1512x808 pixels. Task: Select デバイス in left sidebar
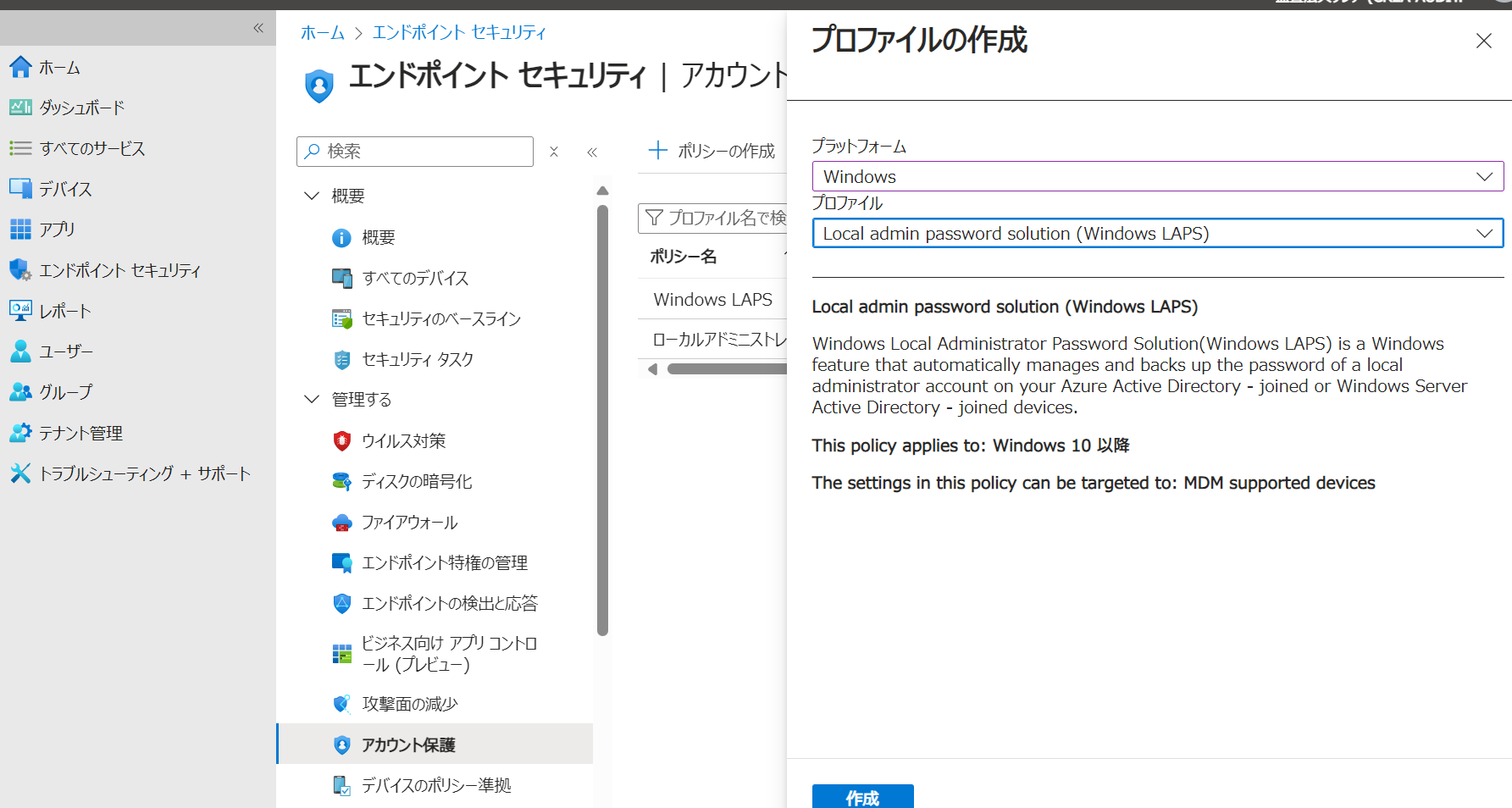pos(65,189)
